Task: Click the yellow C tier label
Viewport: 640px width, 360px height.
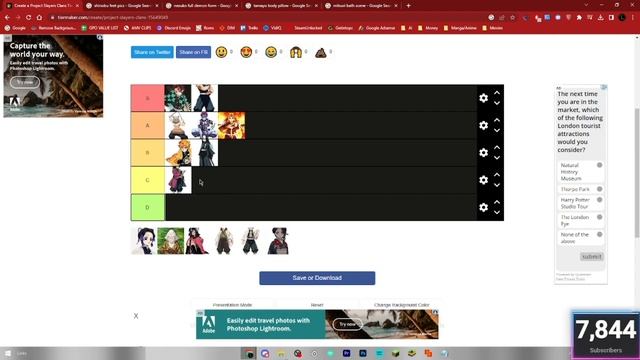Action: point(148,180)
